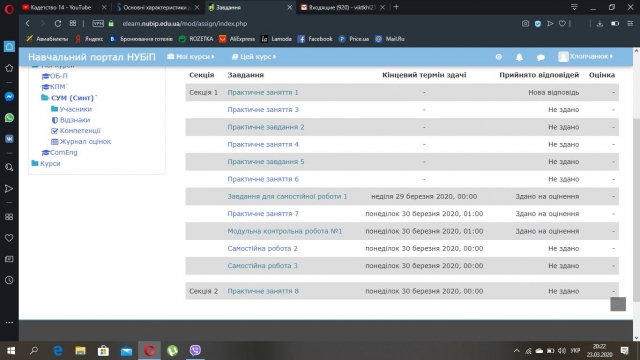Take a snapshot with the camera icon
The image size is (640, 360).
coord(525,24)
